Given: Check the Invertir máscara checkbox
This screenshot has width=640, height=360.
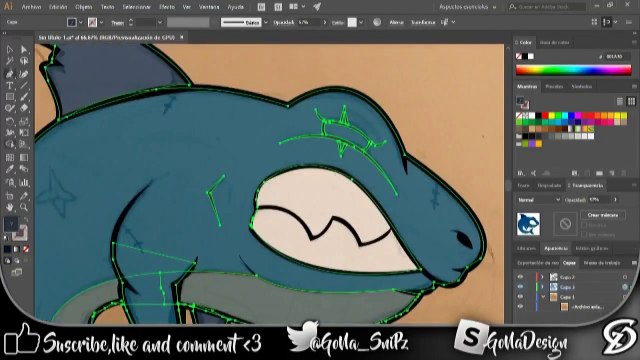Looking at the screenshot, I should pos(584,235).
